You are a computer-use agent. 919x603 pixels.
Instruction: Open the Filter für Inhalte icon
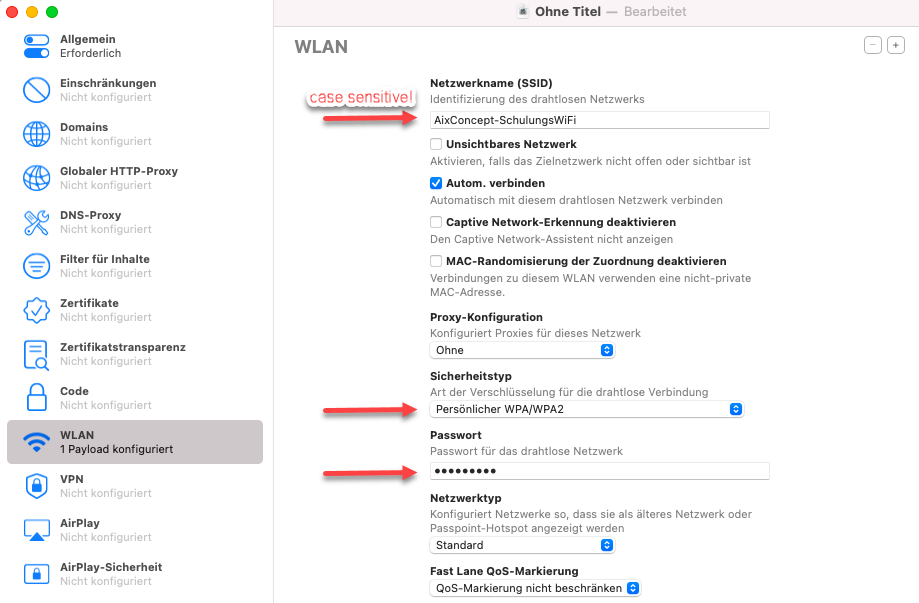(x=37, y=266)
